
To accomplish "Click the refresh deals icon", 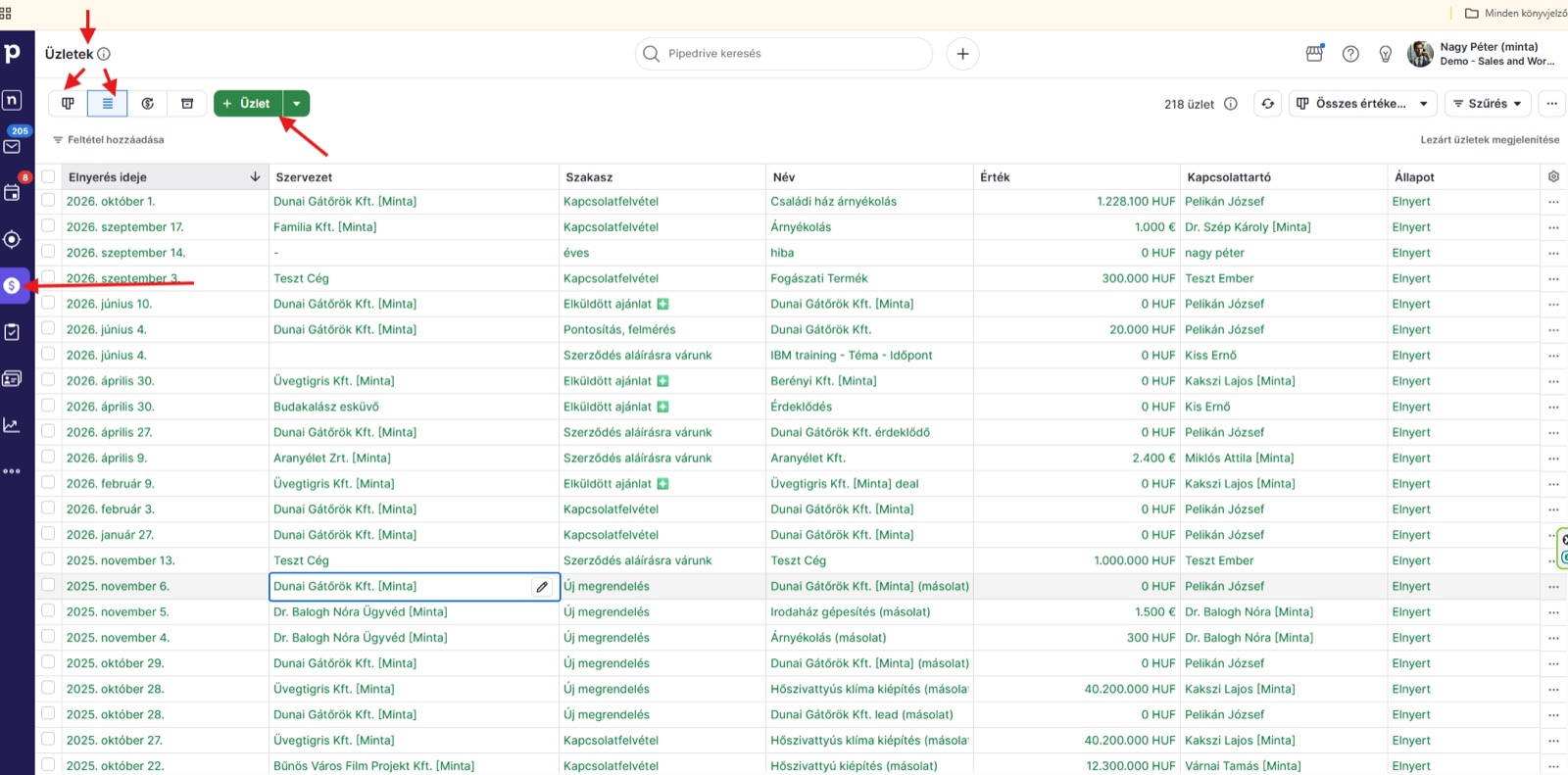I will (1268, 103).
